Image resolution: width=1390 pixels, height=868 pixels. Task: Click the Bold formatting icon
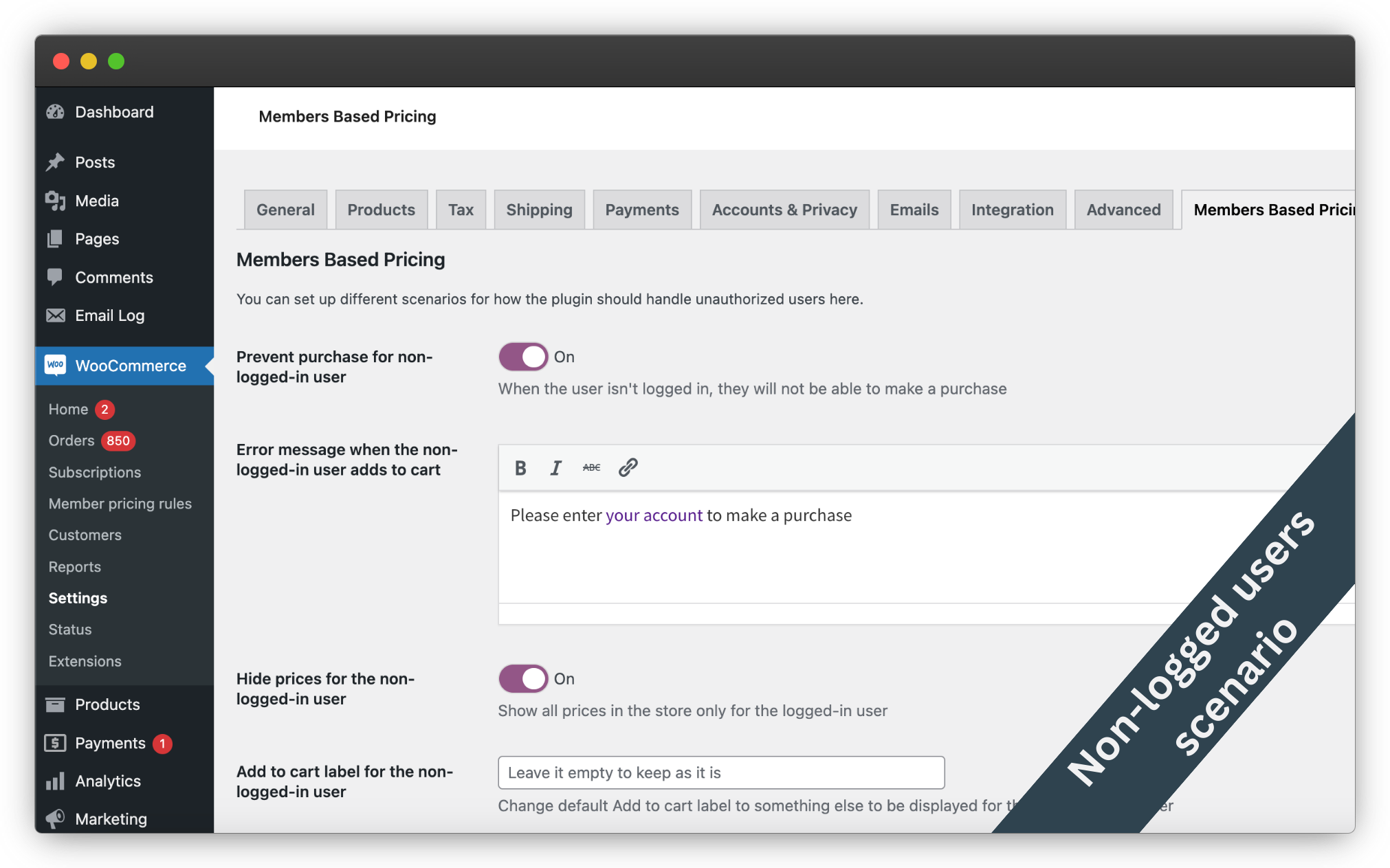(x=520, y=468)
